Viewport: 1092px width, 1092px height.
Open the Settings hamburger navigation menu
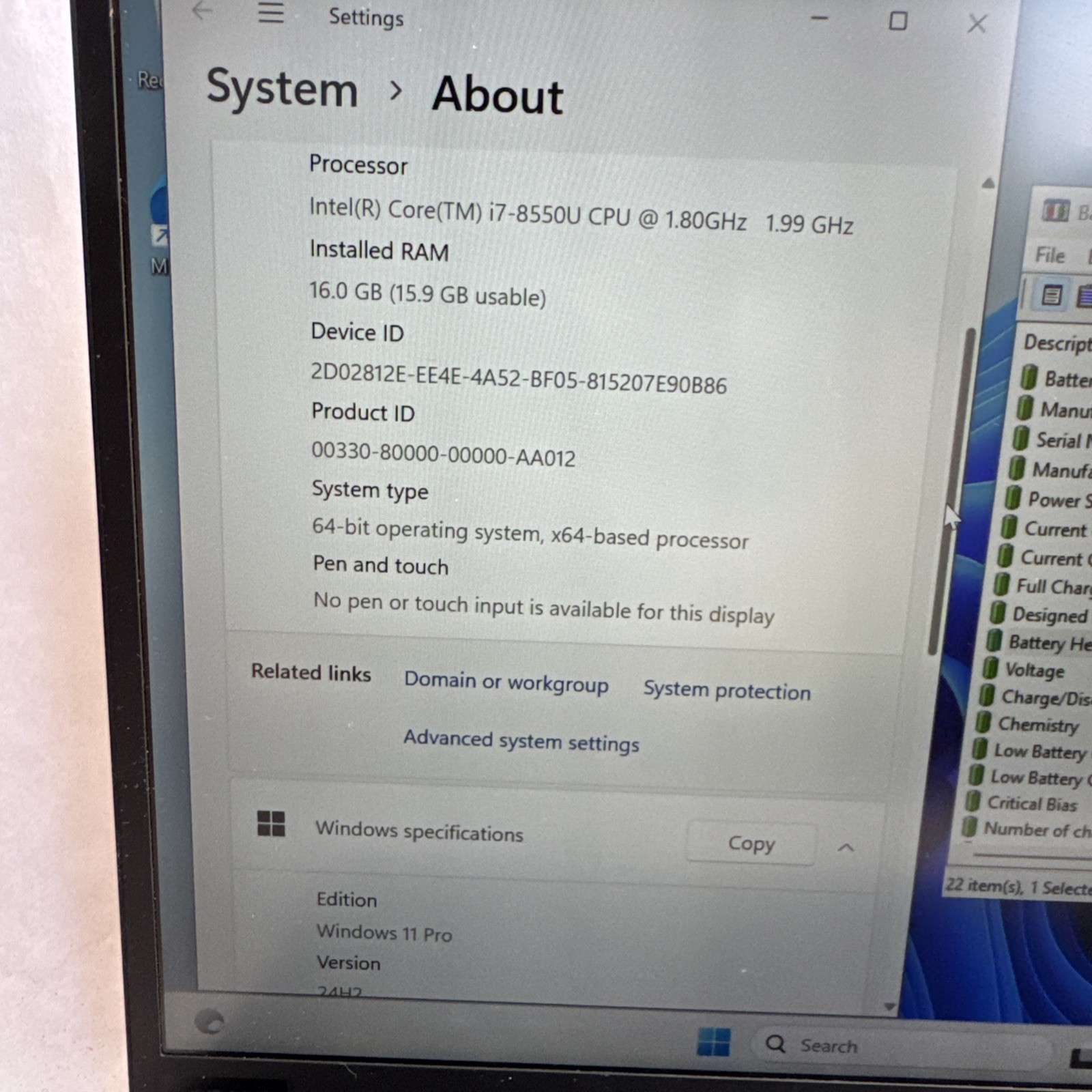[x=271, y=13]
